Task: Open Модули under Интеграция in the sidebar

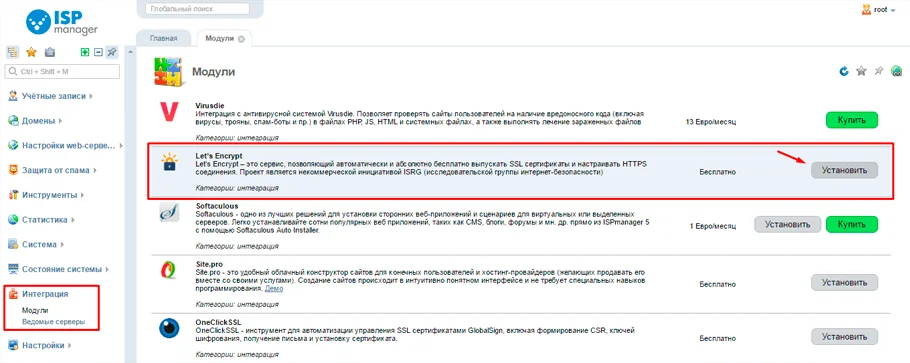Action: click(x=35, y=311)
